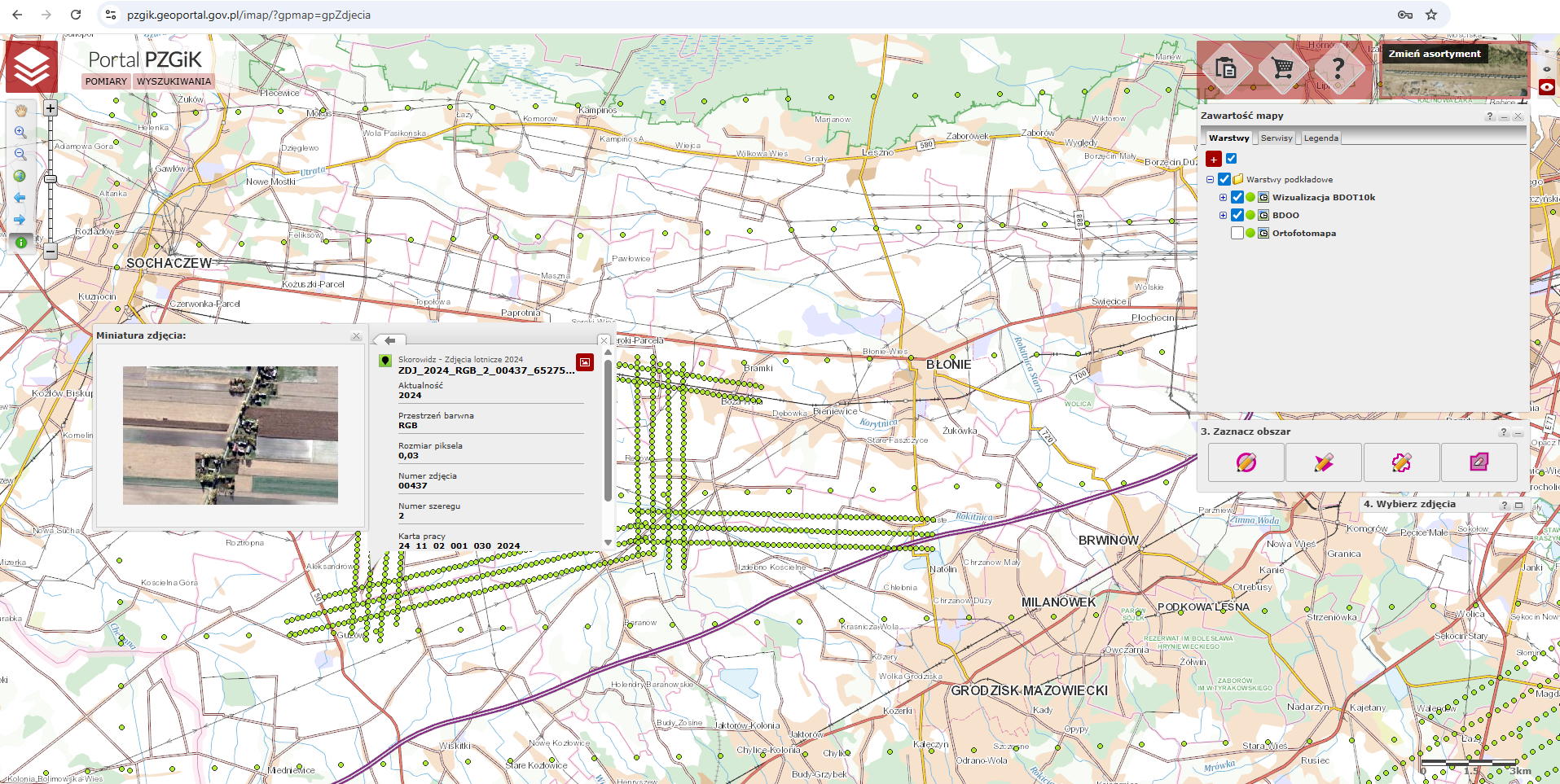Click the globe full-extent icon
This screenshot has width=1560, height=784.
20,176
